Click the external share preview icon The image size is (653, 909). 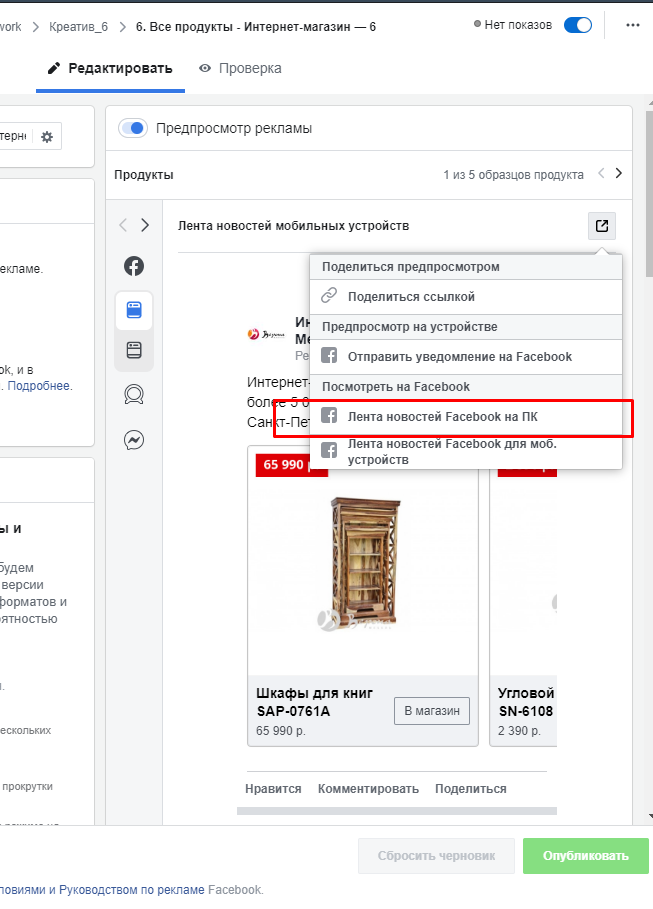(x=601, y=226)
